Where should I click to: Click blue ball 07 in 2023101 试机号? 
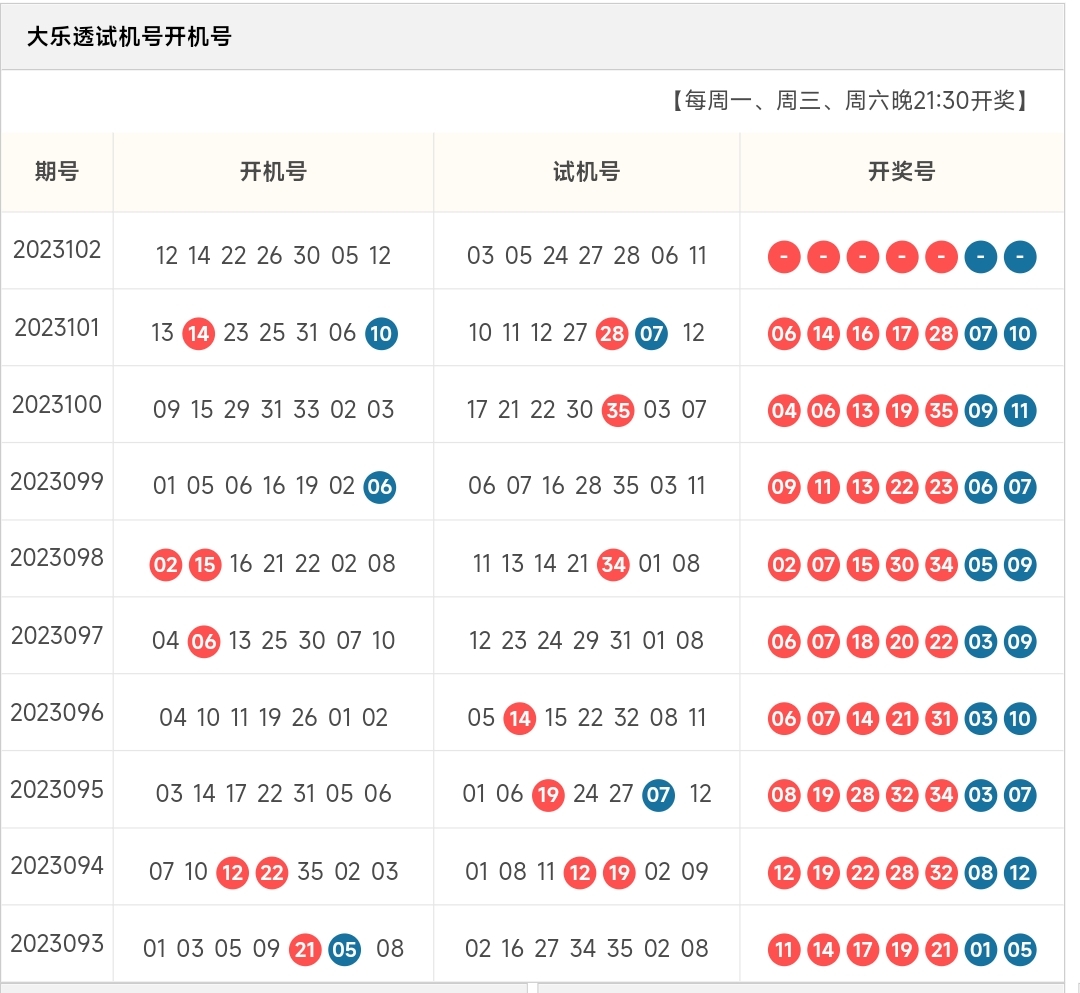651,334
